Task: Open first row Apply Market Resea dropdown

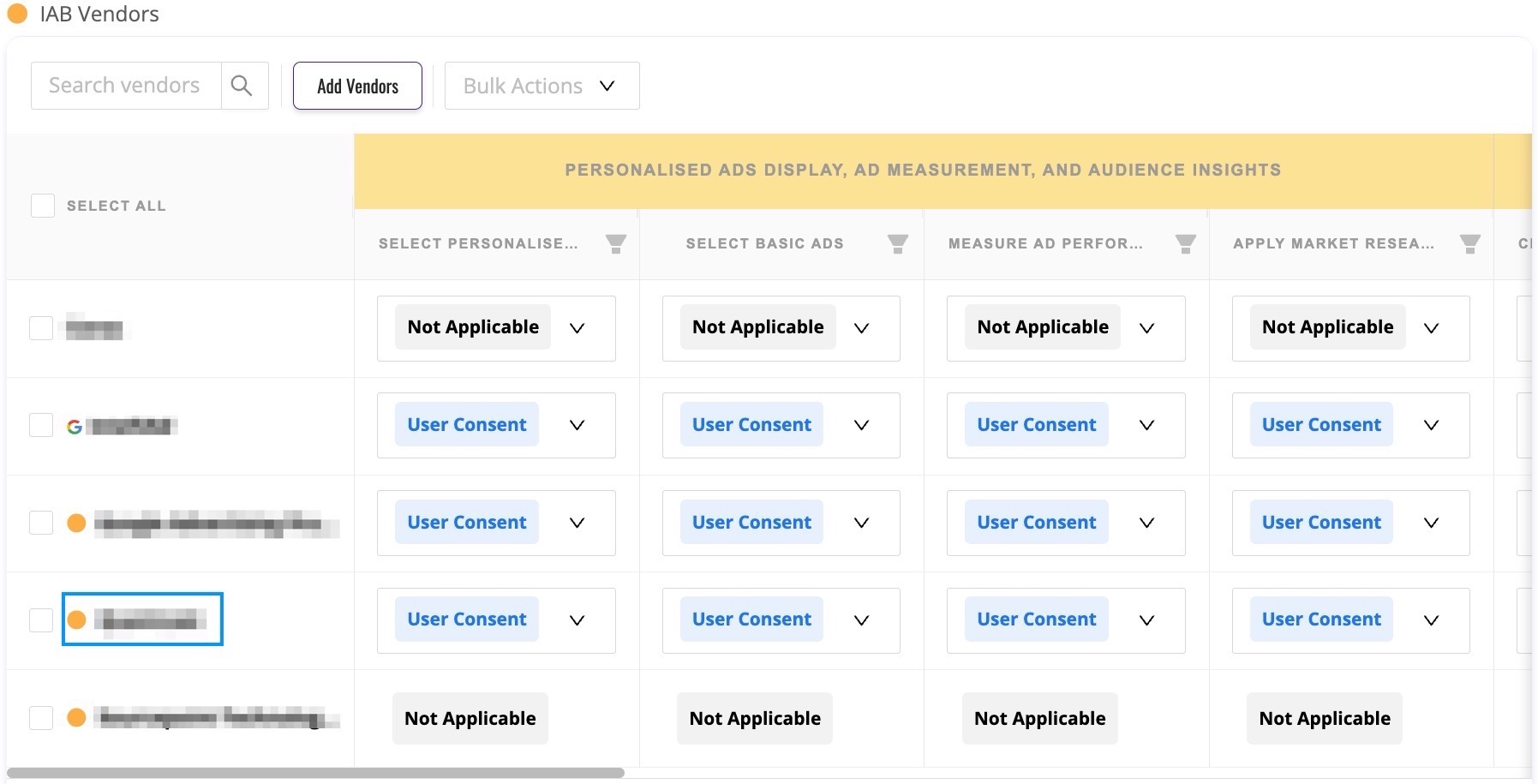Action: 1350,328
